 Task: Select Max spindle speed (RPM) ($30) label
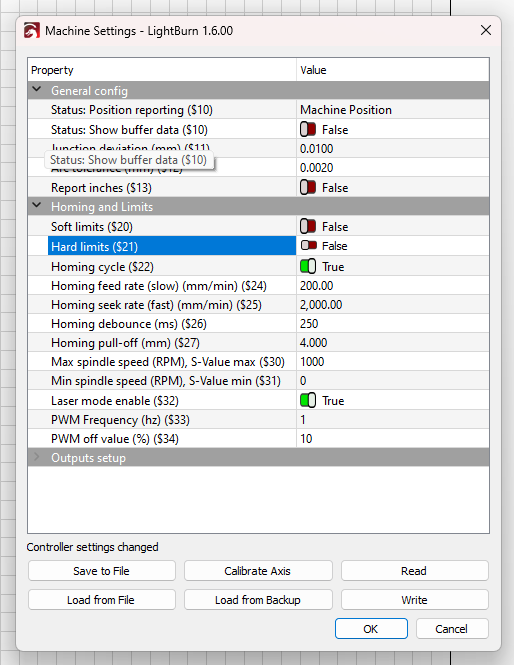[x=168, y=362]
